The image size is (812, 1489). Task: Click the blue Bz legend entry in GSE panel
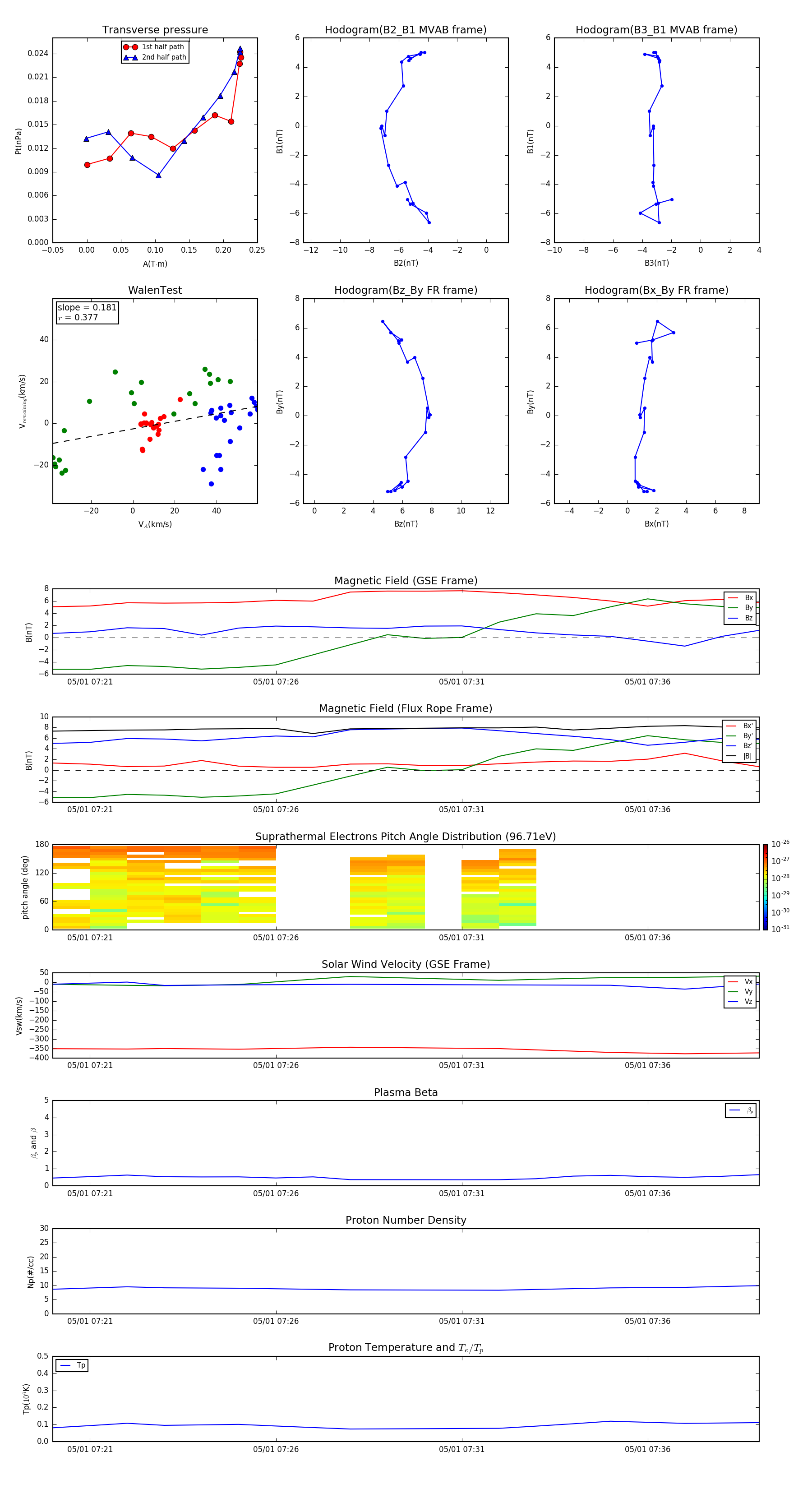(740, 619)
